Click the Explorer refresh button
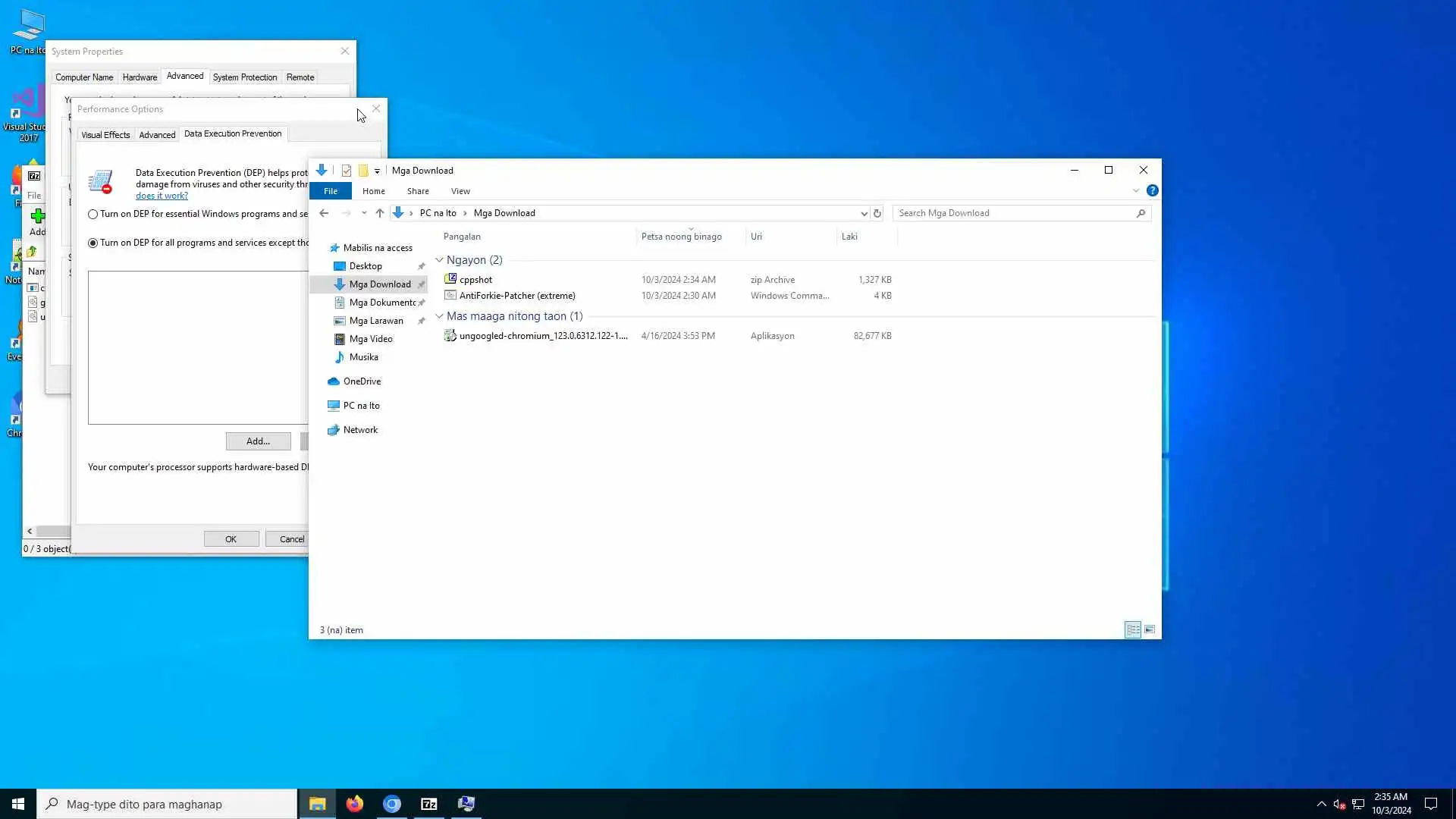 click(x=877, y=213)
